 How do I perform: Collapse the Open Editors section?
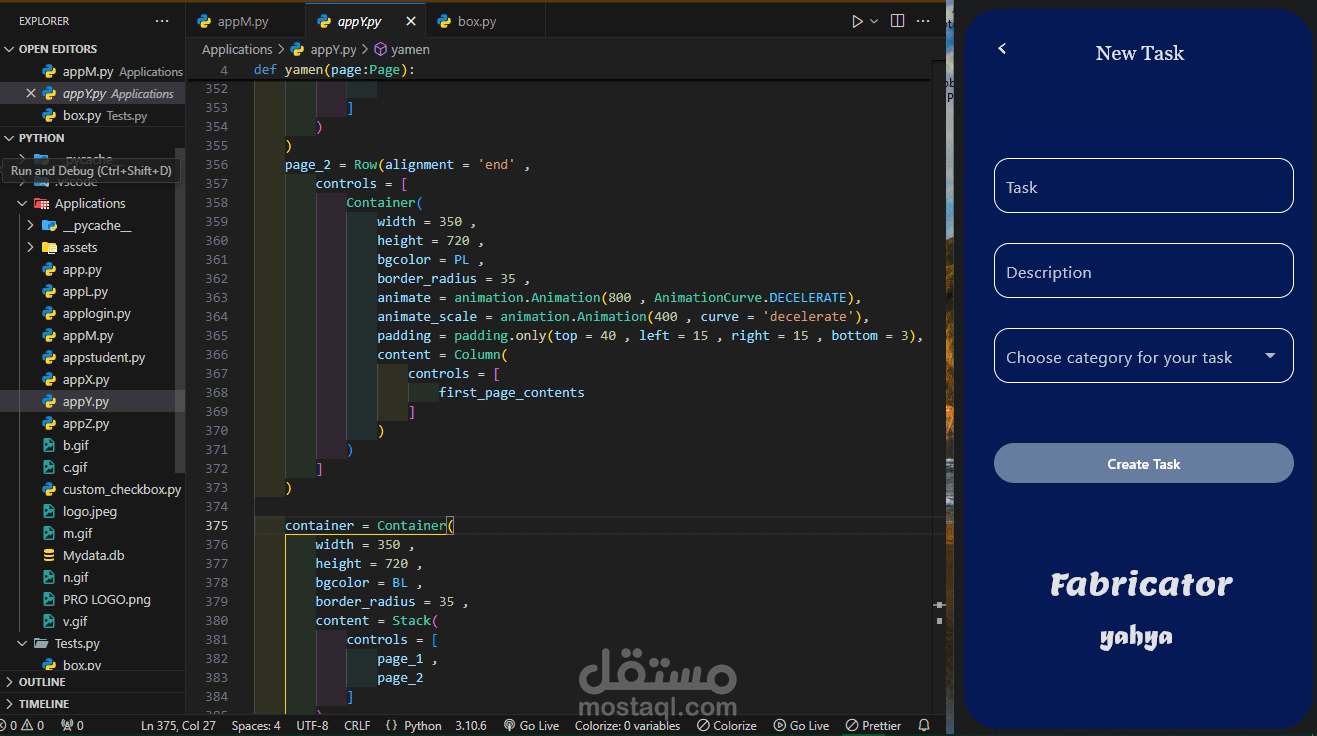[x=58, y=49]
